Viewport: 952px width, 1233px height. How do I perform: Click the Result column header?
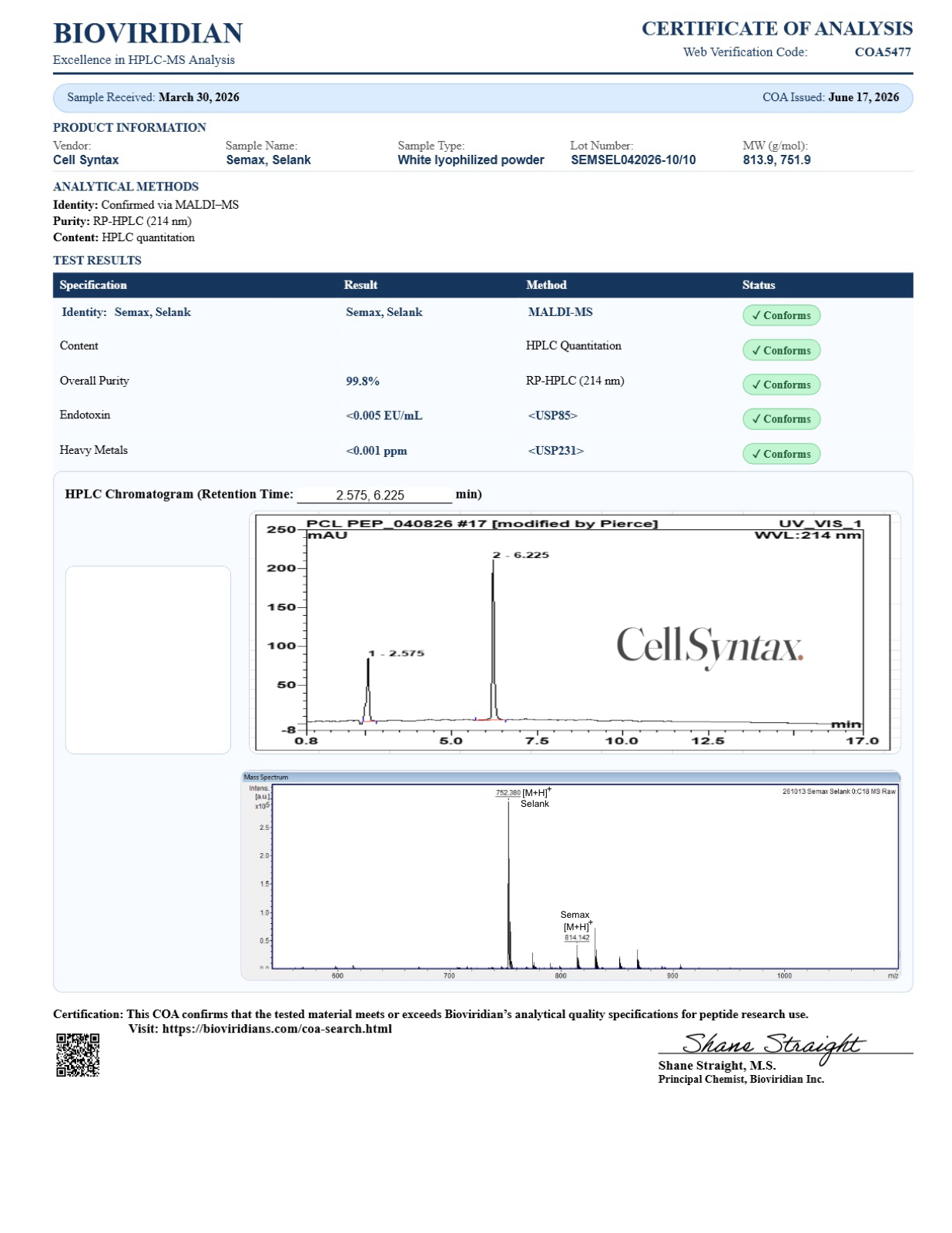click(x=360, y=285)
